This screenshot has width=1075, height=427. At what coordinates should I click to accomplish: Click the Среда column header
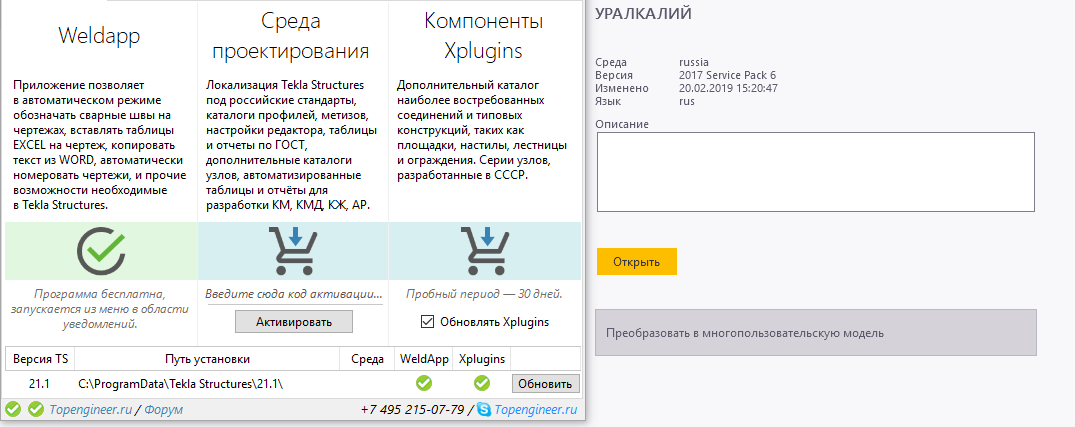367,359
